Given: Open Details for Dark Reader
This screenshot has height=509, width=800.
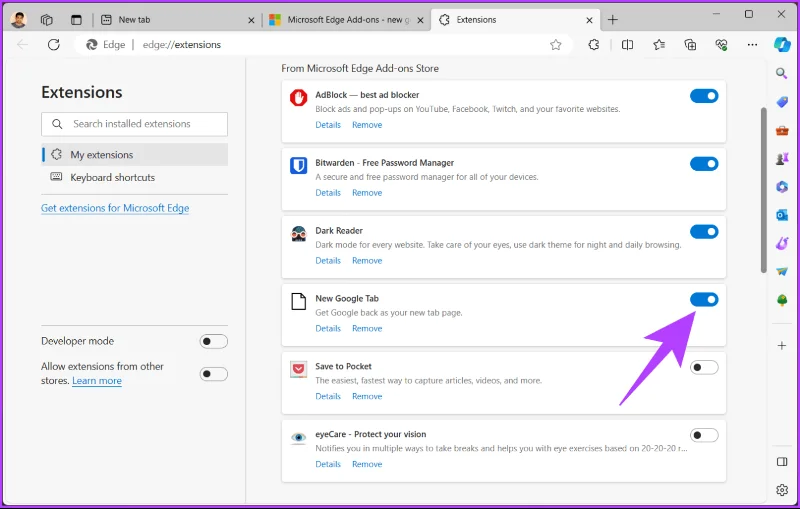Looking at the screenshot, I should (328, 261).
